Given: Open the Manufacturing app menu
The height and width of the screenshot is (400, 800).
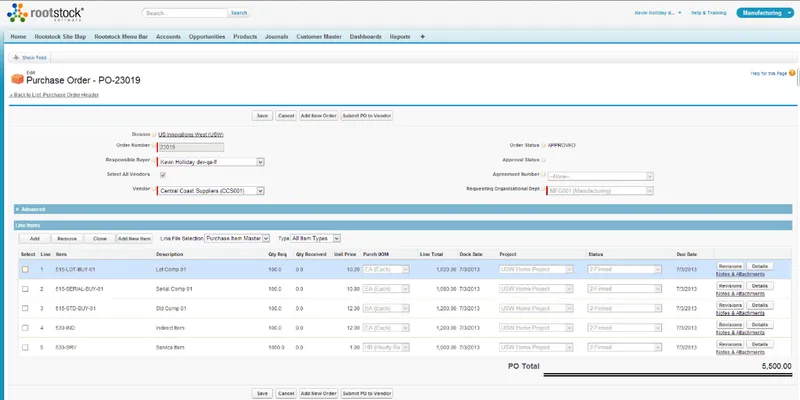Looking at the screenshot, I should (765, 13).
